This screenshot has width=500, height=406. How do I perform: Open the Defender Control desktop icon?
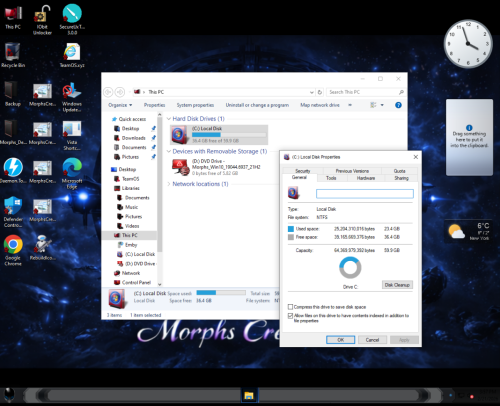[x=13, y=212]
